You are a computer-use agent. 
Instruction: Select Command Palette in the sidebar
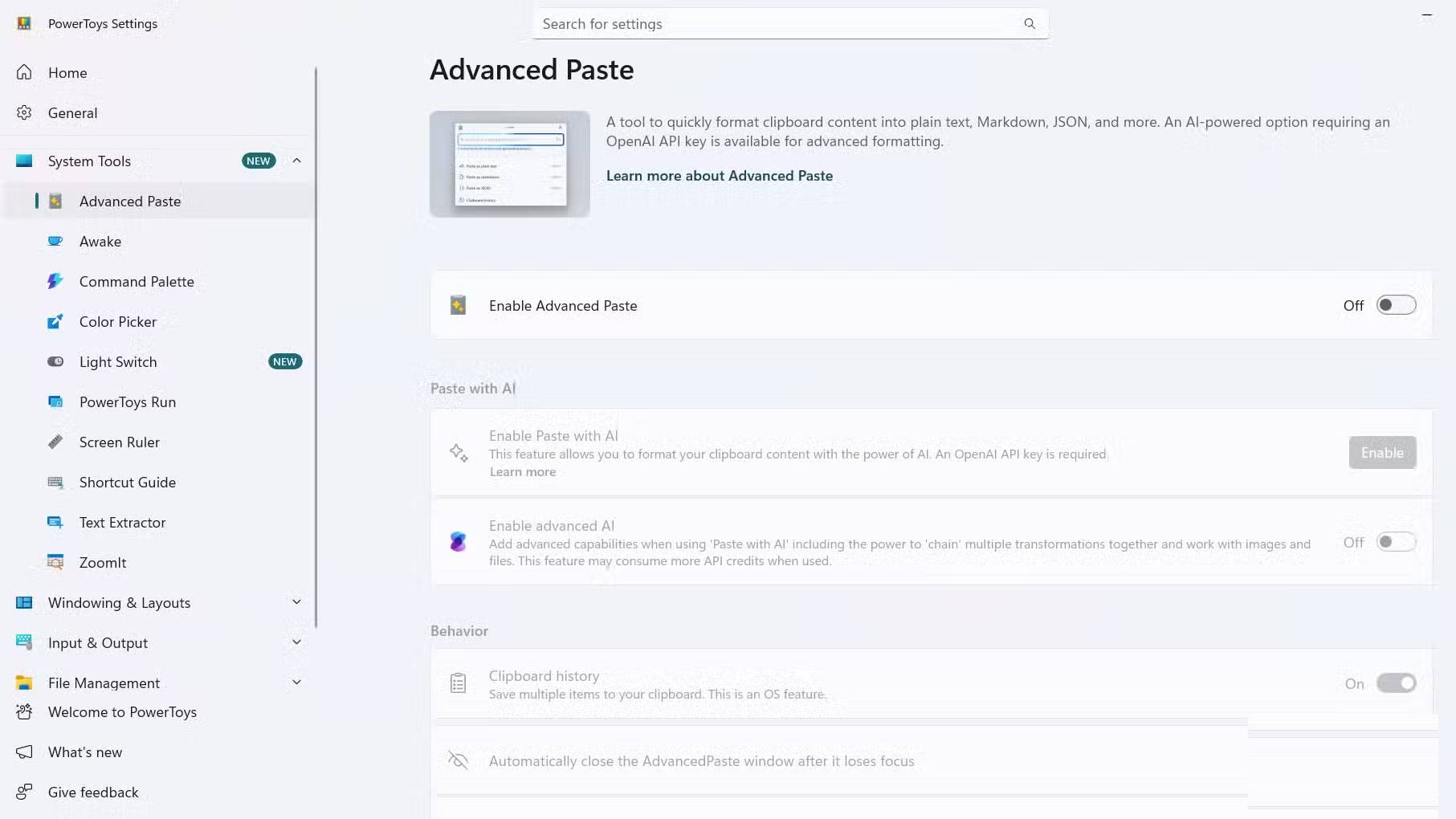157,281
